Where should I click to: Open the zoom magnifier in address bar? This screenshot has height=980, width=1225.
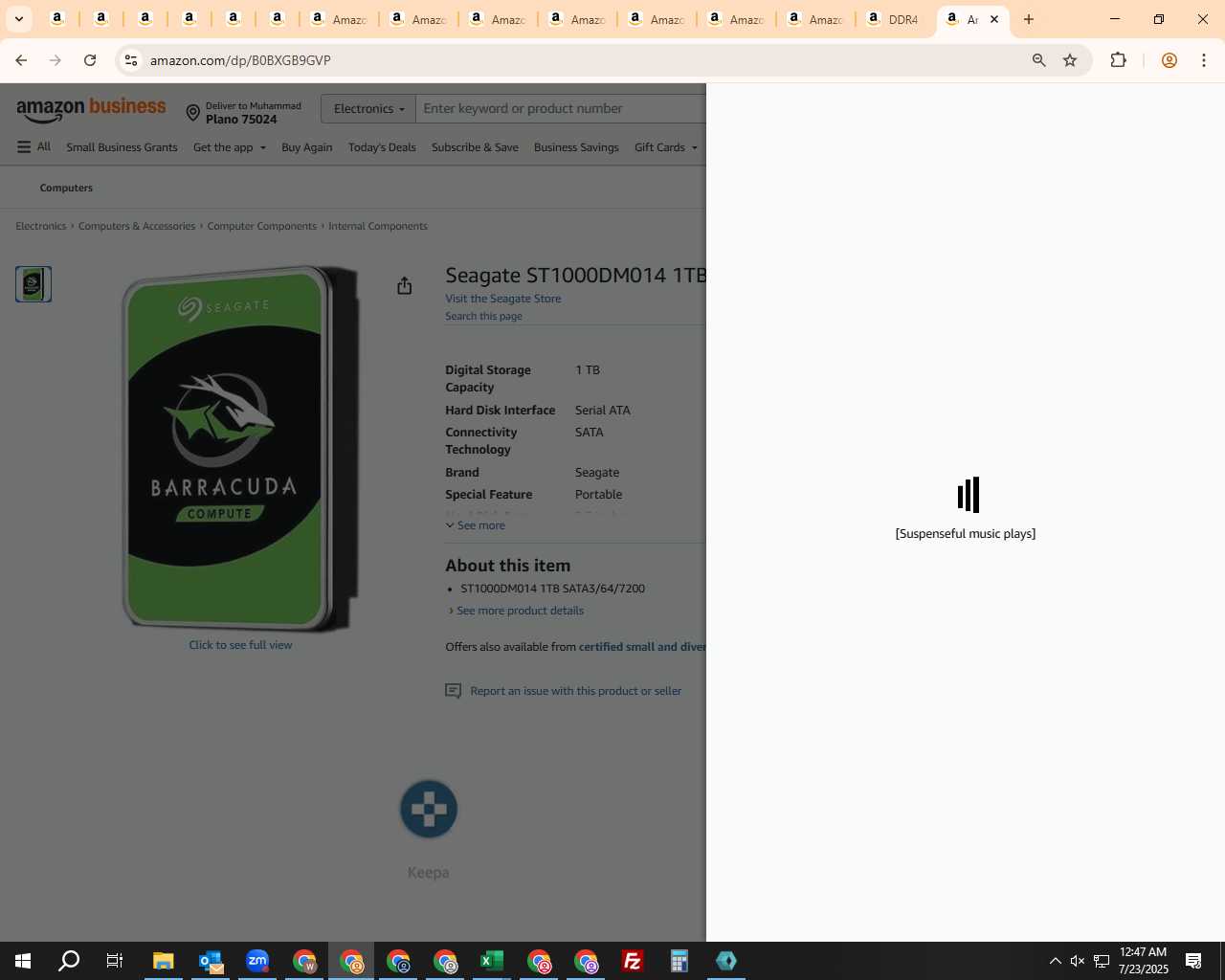tap(1038, 60)
